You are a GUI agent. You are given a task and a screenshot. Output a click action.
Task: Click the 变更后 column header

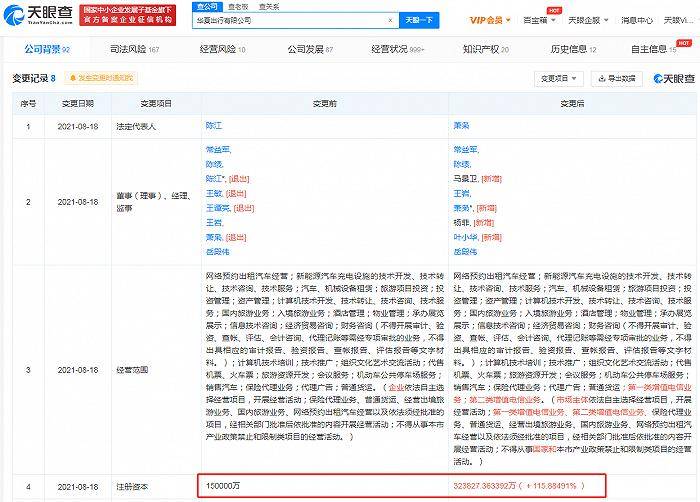572,104
